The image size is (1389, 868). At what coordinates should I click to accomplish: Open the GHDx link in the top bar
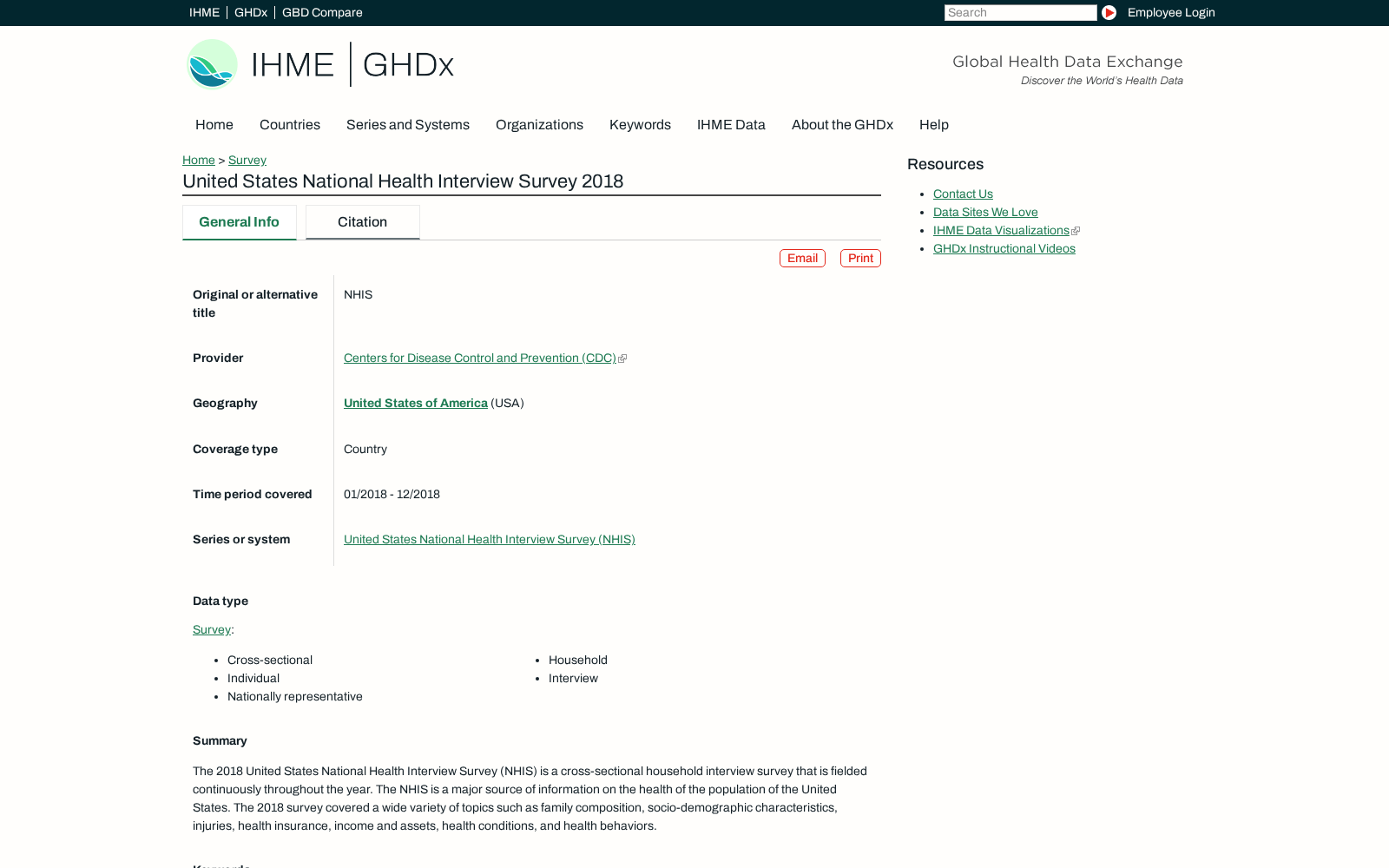(x=251, y=12)
